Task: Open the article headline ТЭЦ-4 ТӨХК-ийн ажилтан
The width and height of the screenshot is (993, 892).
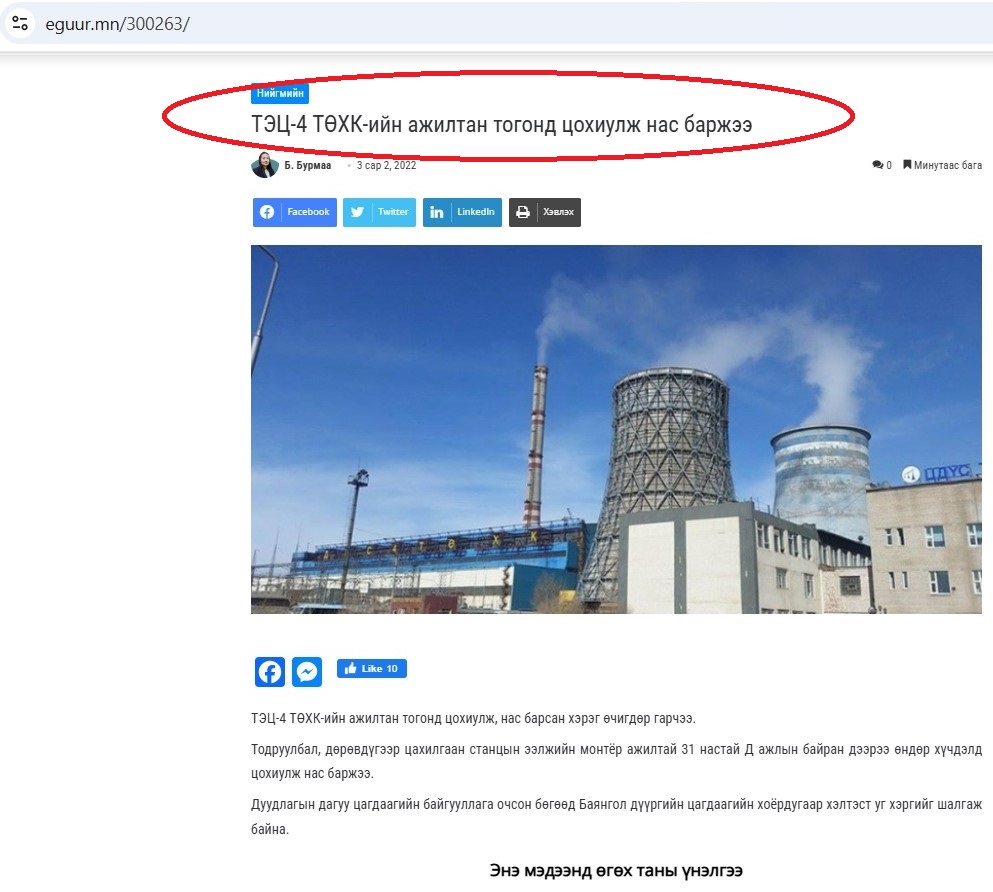Action: tap(502, 124)
